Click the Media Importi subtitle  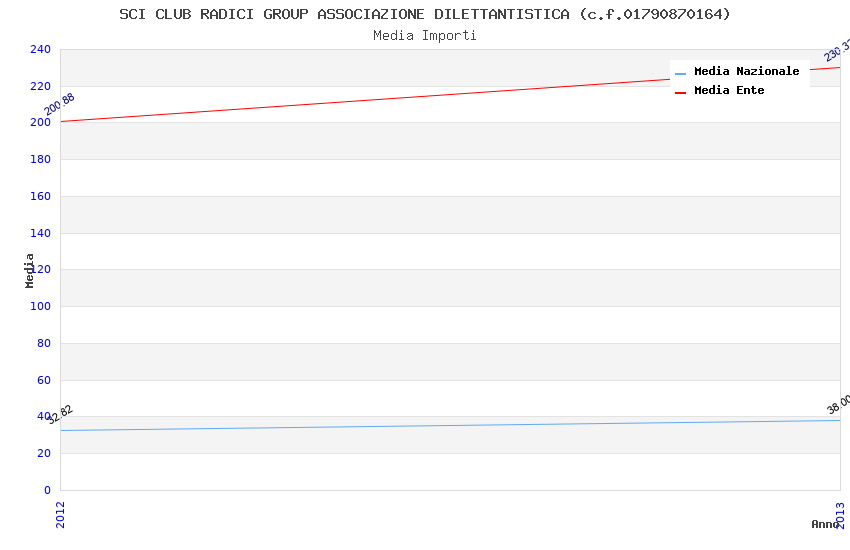coord(425,35)
